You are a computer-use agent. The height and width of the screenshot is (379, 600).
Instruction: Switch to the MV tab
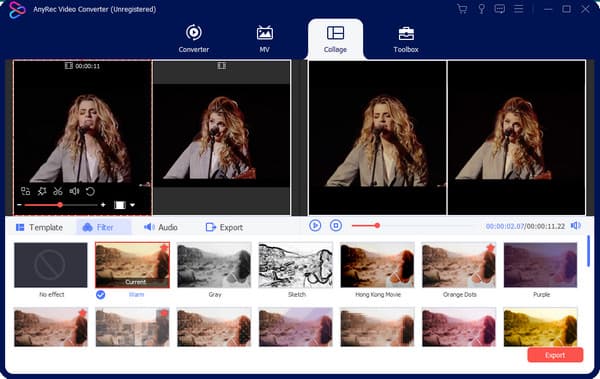click(264, 39)
